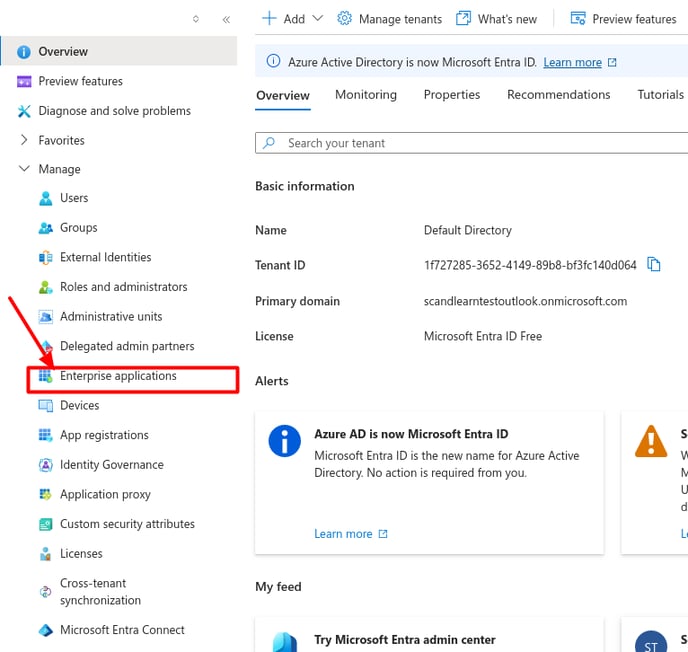The height and width of the screenshot is (652, 688).
Task: Click Manage tenants button
Action: (390, 19)
